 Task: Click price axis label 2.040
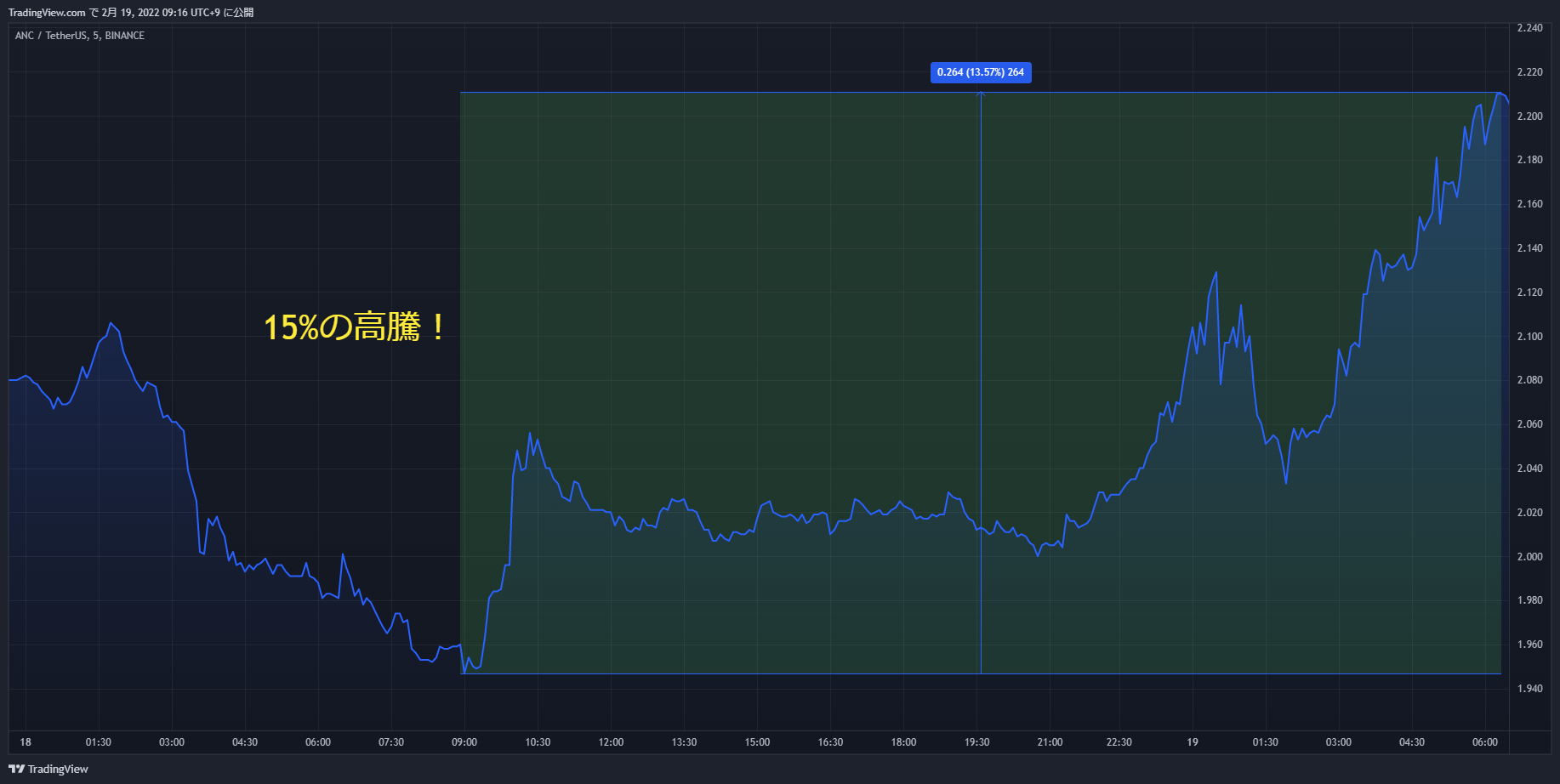pyautogui.click(x=1529, y=469)
